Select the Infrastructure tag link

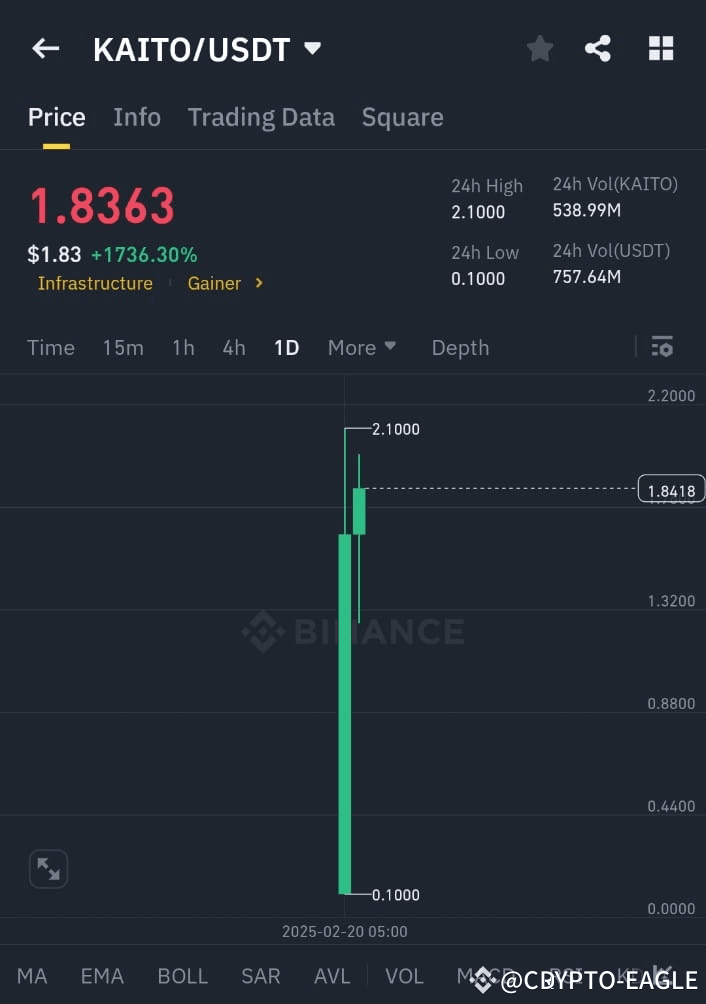(95, 283)
